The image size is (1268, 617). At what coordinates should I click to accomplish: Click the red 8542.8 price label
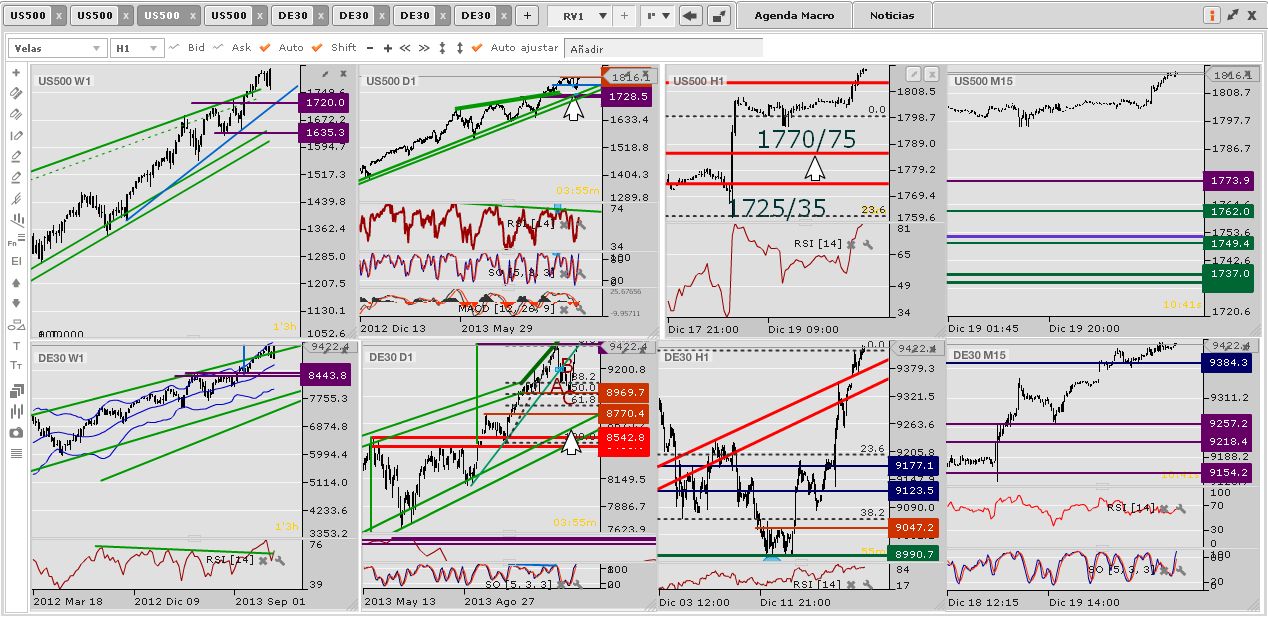coord(625,438)
